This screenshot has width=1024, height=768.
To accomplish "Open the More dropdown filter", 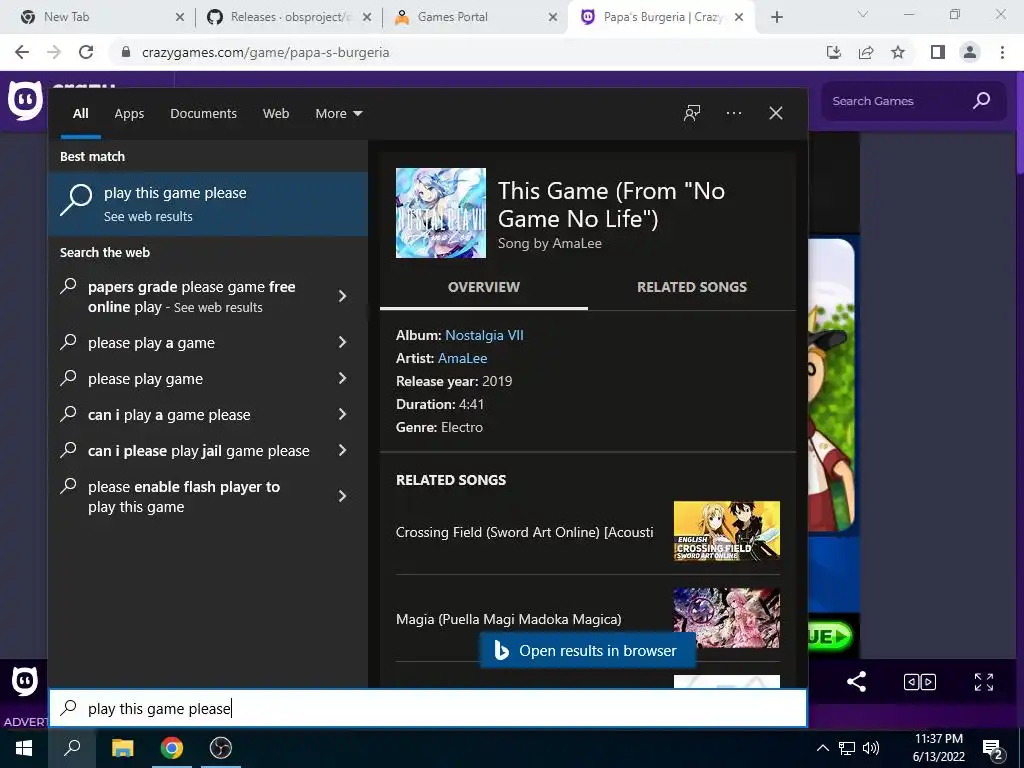I will [x=338, y=114].
